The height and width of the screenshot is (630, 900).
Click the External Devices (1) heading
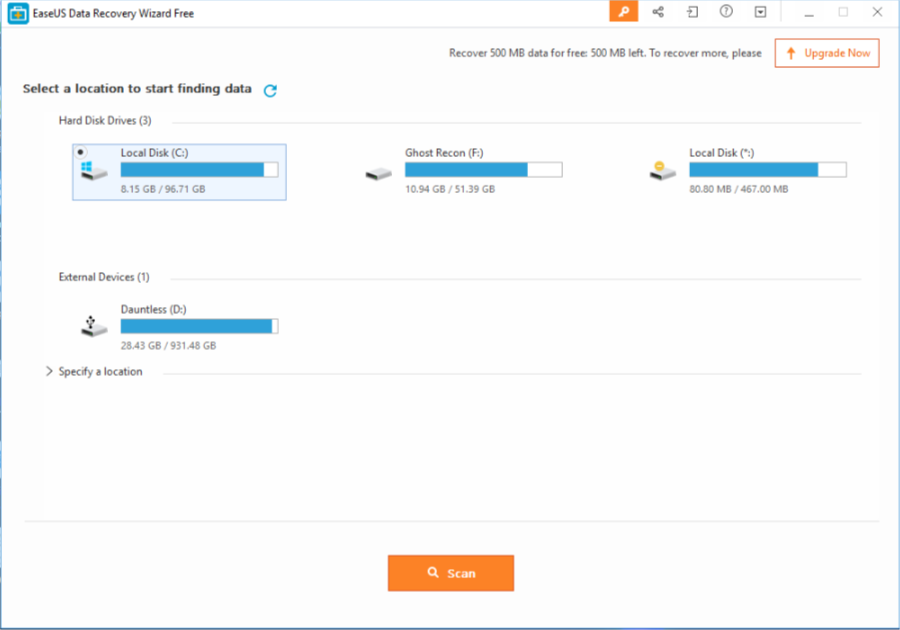tap(104, 277)
